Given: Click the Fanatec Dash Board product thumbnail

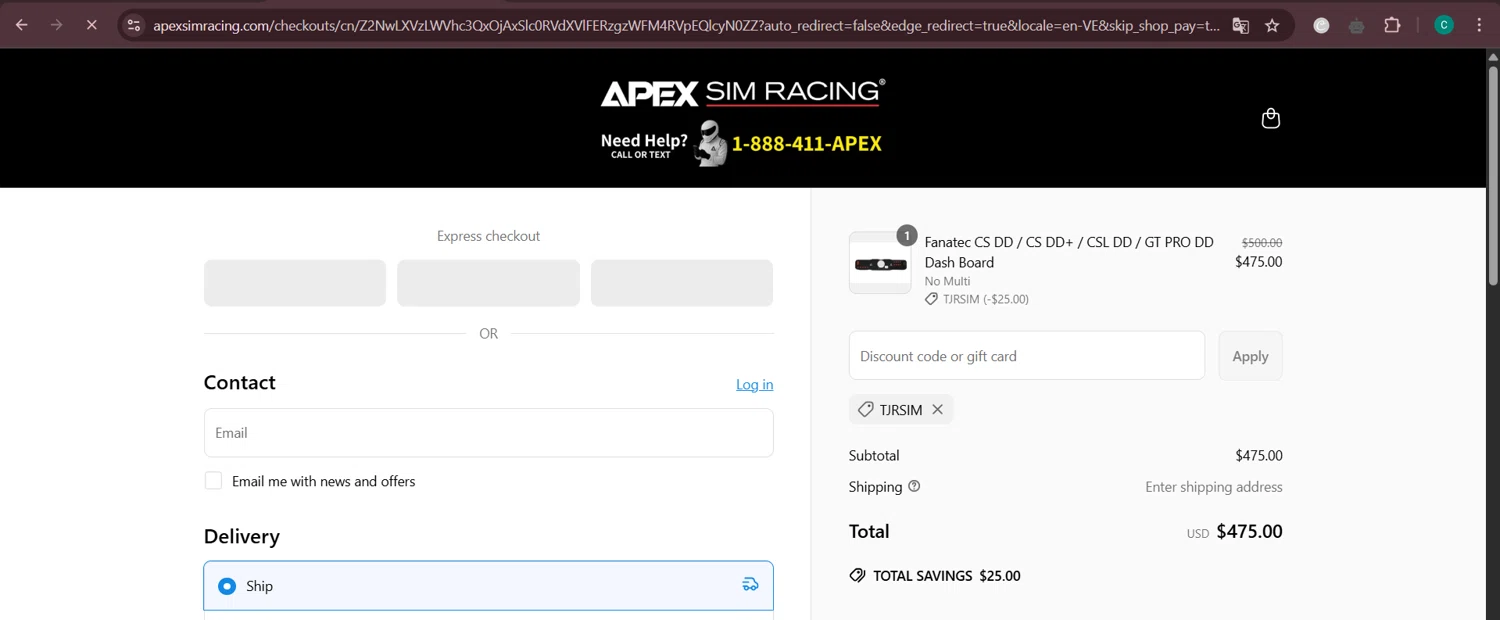Looking at the screenshot, I should [x=880, y=263].
